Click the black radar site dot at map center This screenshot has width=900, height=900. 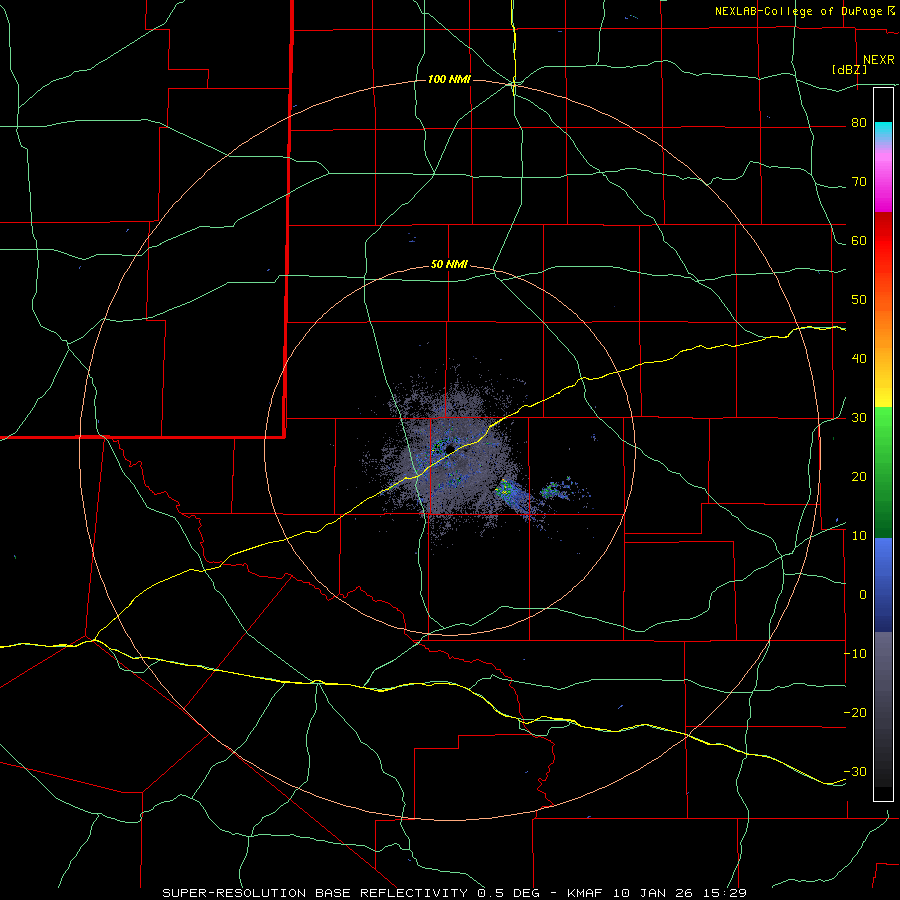tap(450, 448)
